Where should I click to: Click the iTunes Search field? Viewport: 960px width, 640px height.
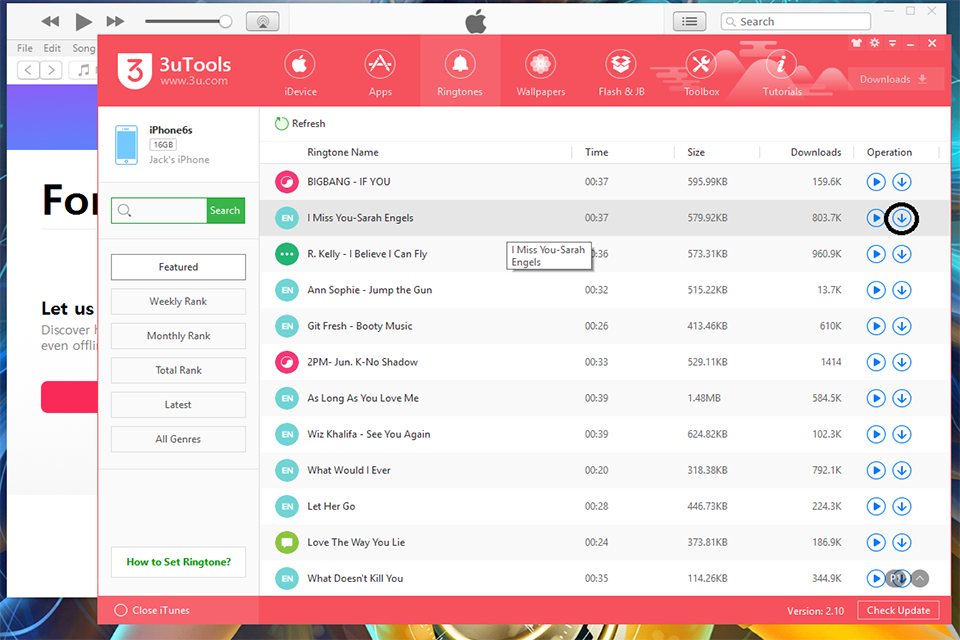pos(796,21)
